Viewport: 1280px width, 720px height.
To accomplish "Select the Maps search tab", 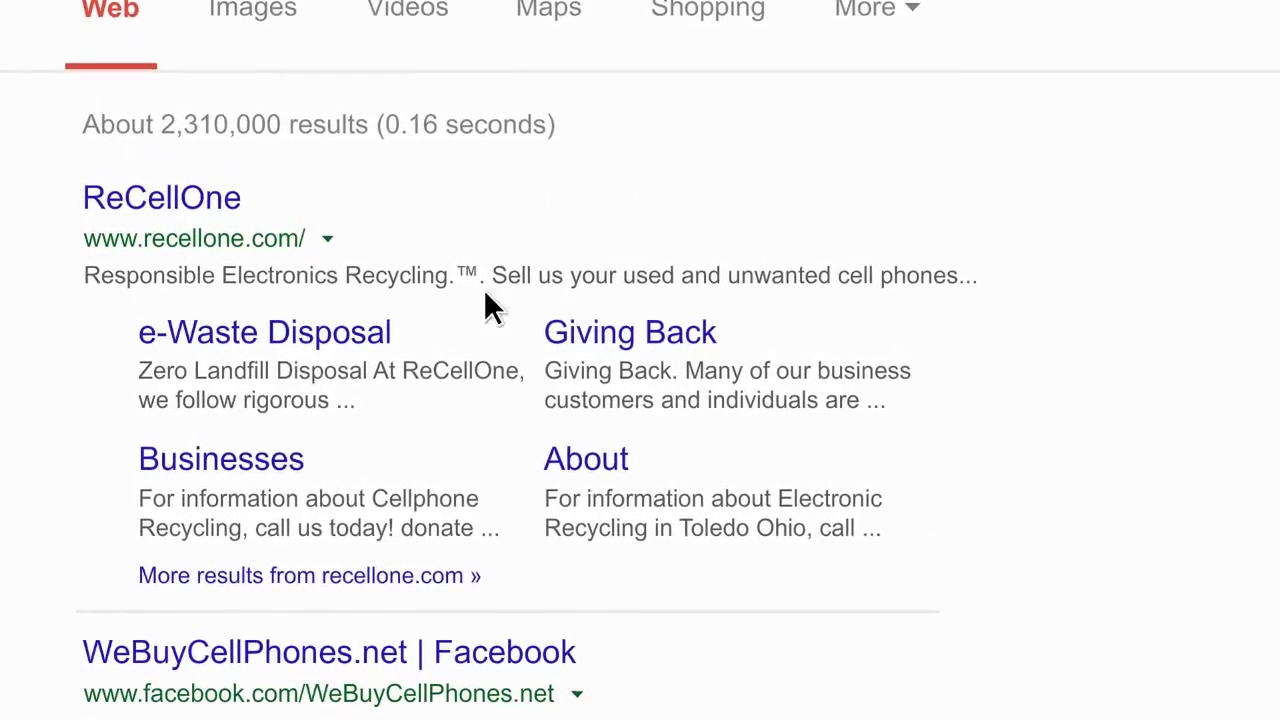I will click(548, 11).
